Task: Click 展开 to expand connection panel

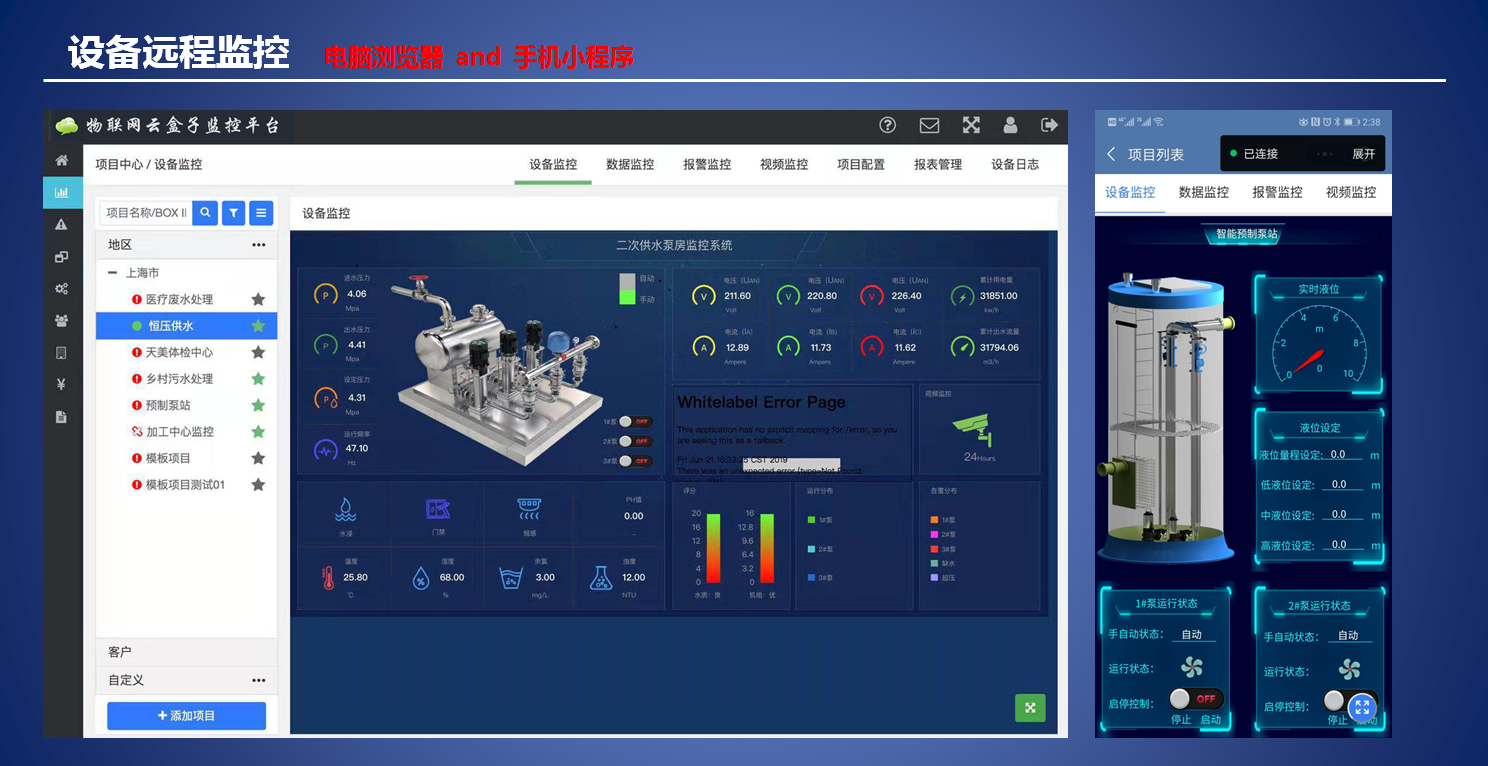Action: click(1363, 154)
